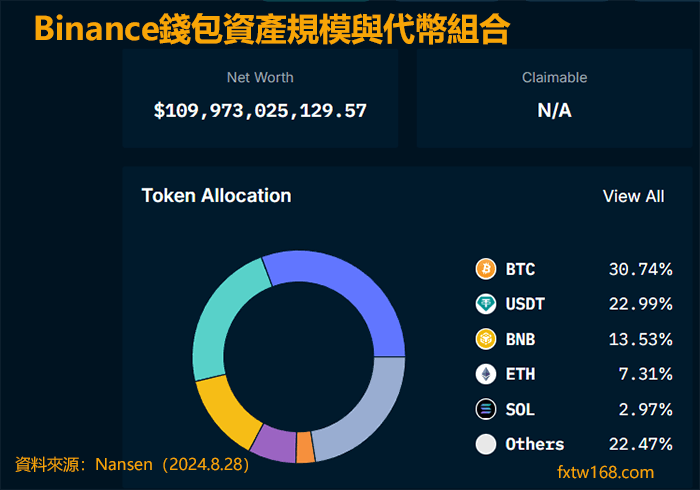700x490 pixels.
Task: Click the USDT Tether icon
Action: (x=486, y=304)
